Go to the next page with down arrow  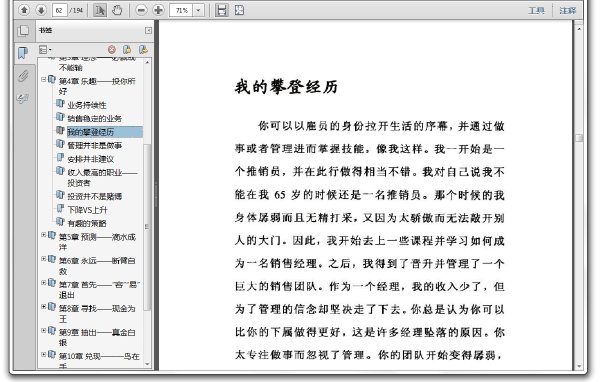[41, 10]
